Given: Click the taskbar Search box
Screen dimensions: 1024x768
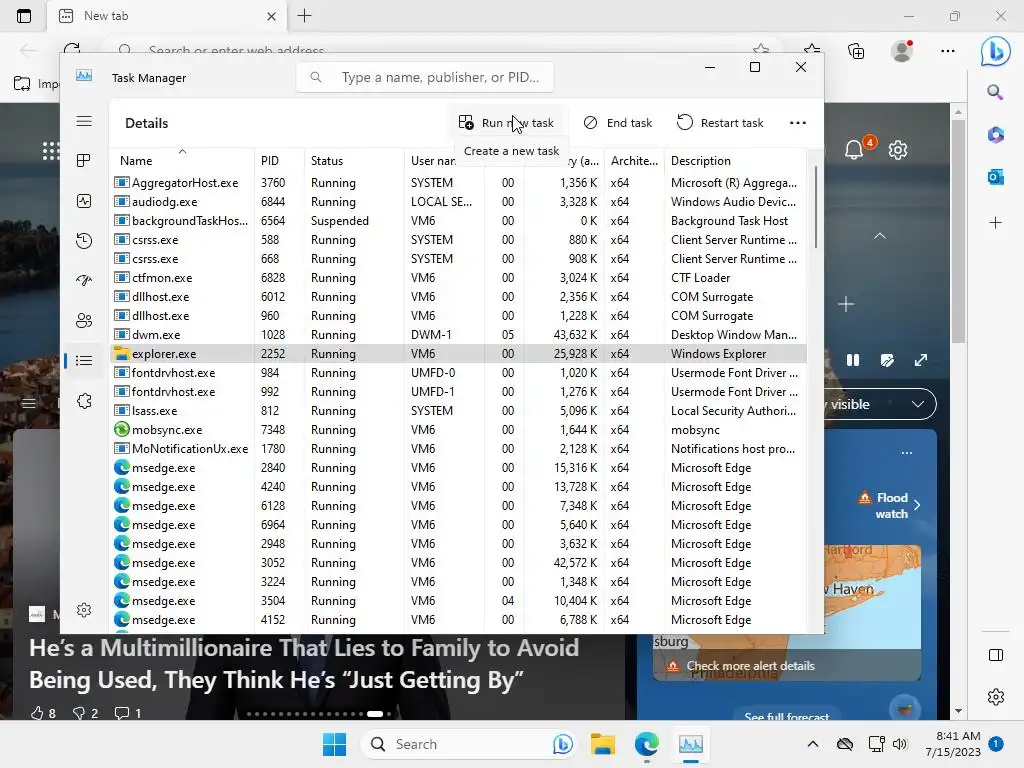Looking at the screenshot, I should click(469, 744).
